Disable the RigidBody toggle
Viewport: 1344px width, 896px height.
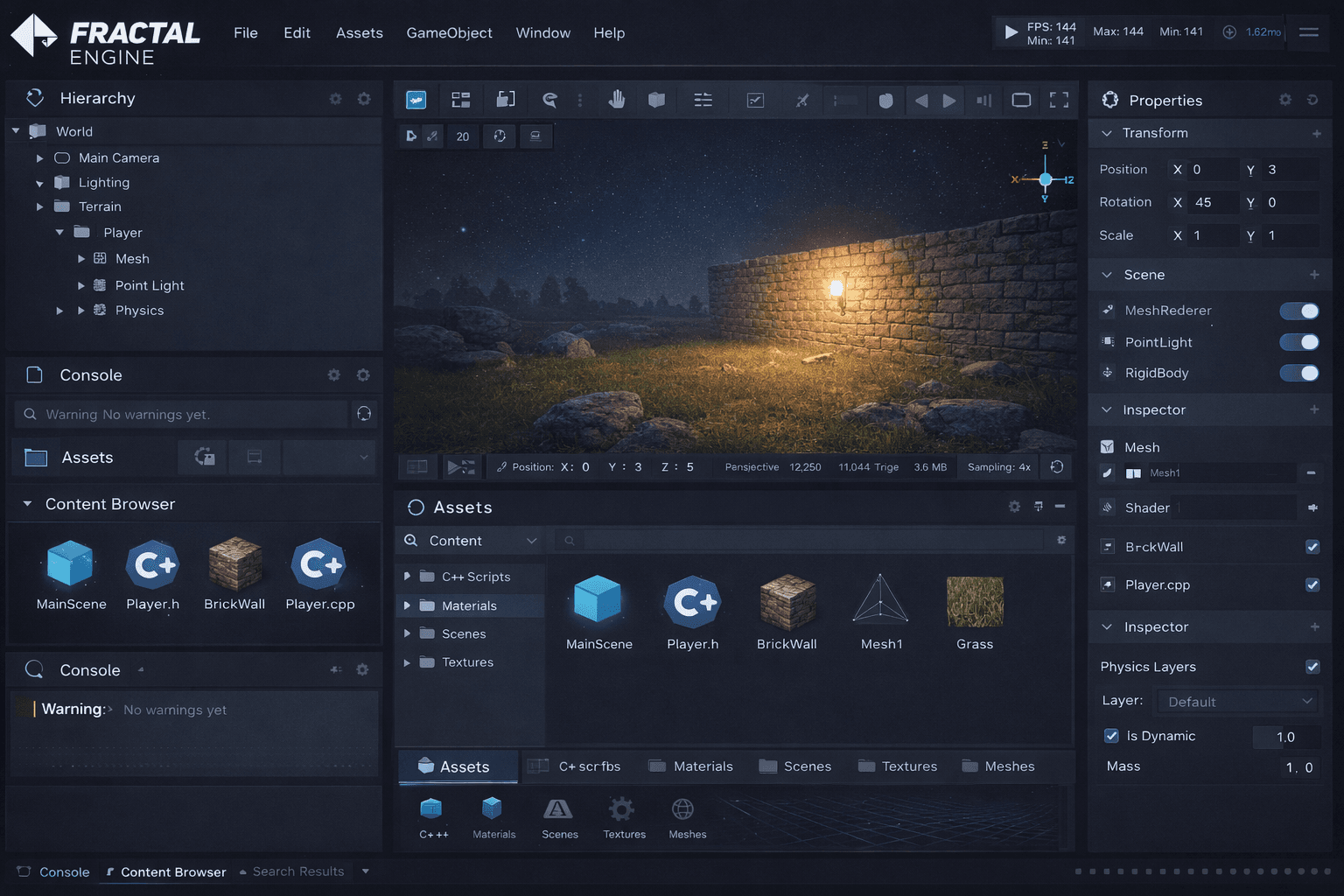point(1299,373)
